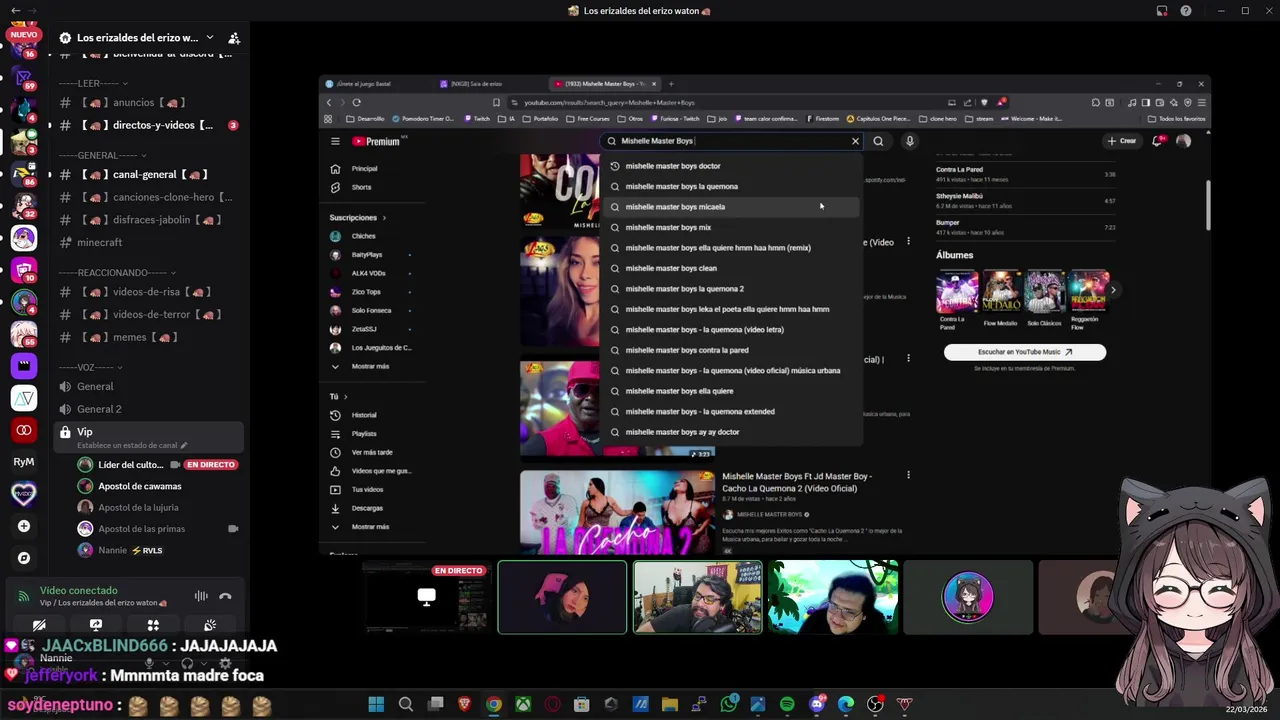Open OBS Studio from the taskbar
Screen dimensions: 1280x720
(x=875, y=705)
